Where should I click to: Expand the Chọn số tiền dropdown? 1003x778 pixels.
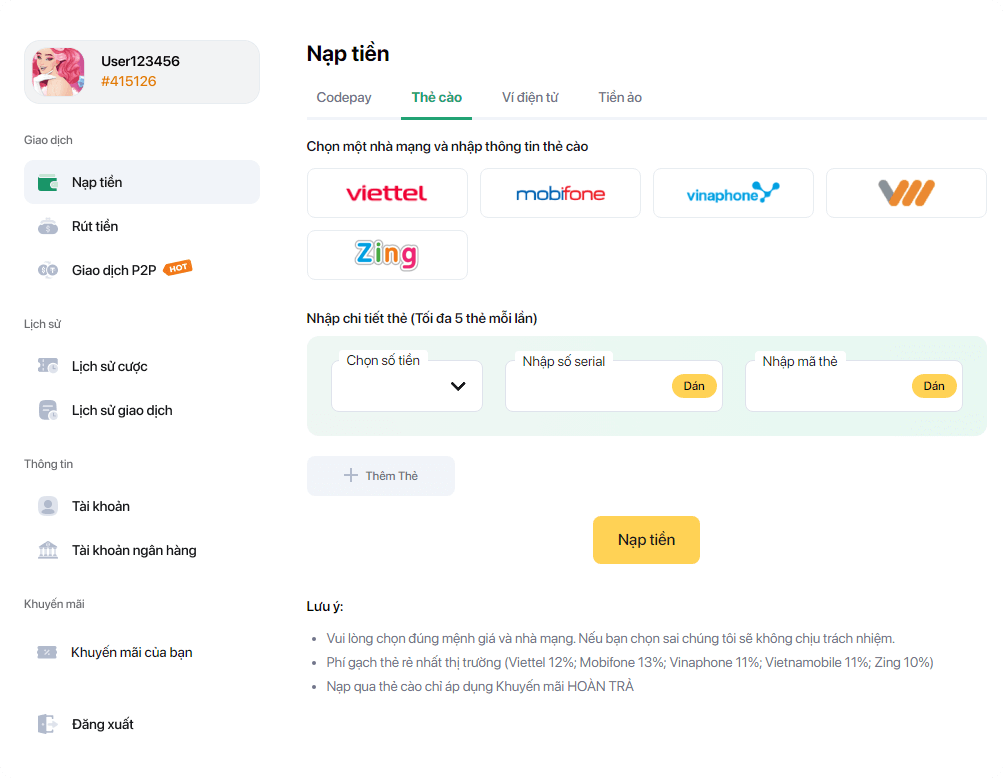pos(407,386)
